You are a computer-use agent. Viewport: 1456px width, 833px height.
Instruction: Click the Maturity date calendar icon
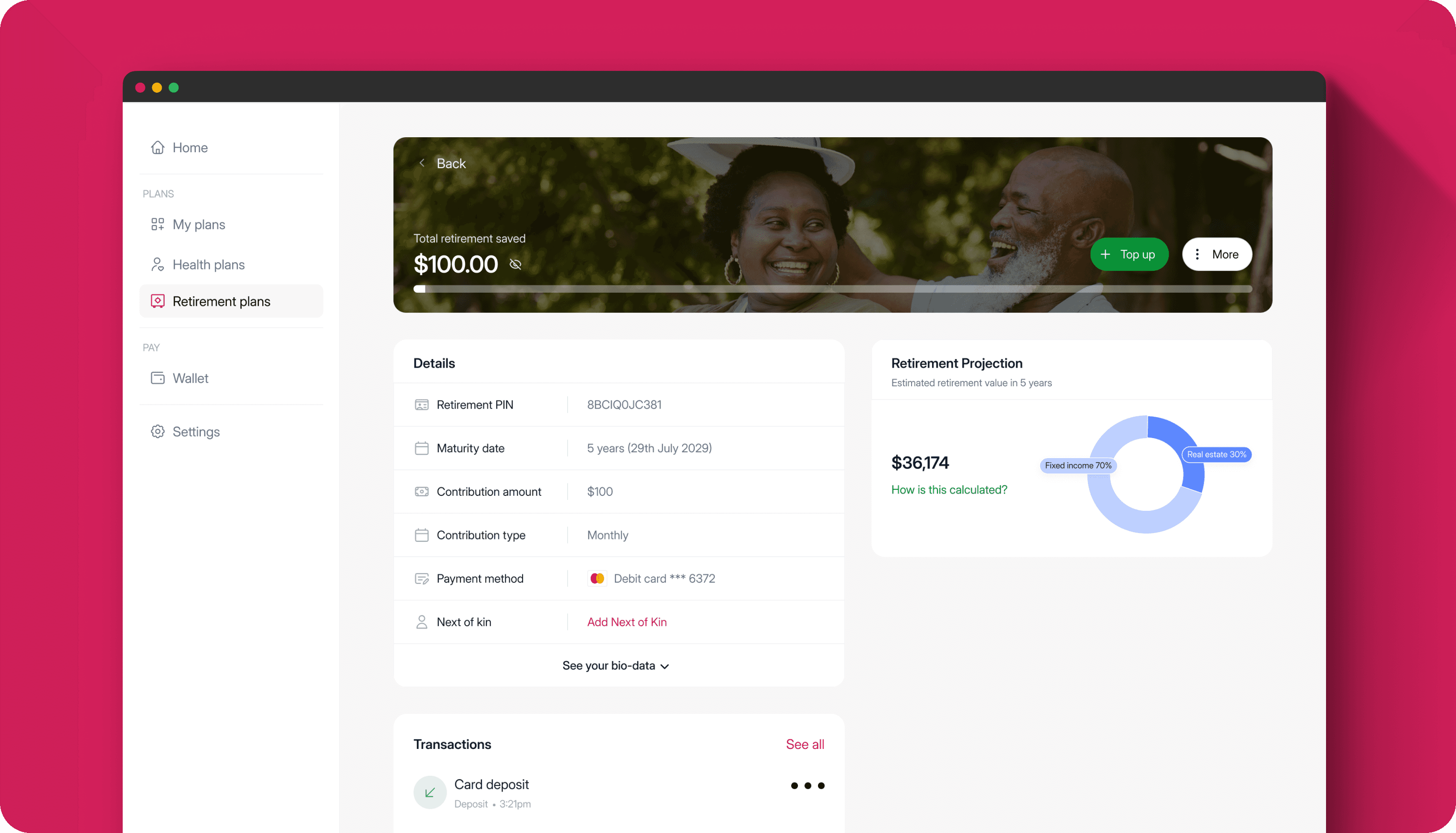click(x=422, y=448)
